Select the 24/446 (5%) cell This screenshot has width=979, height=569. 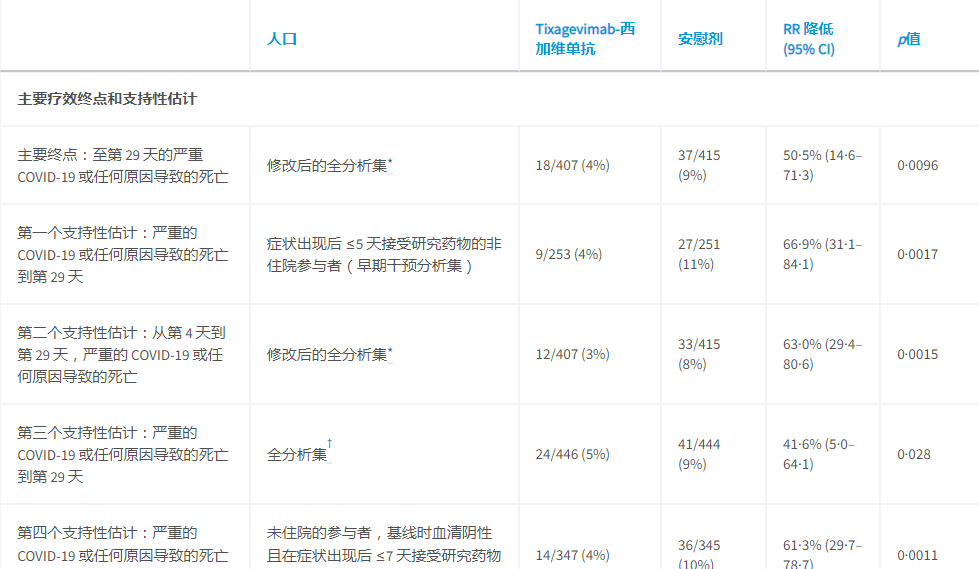point(572,454)
